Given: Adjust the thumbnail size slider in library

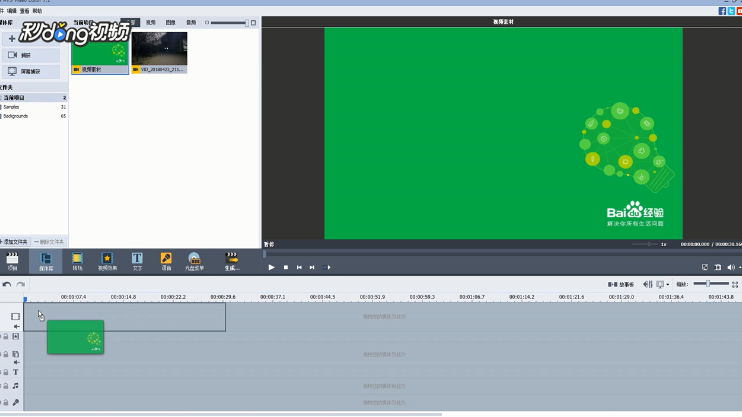Looking at the screenshot, I should (x=230, y=23).
